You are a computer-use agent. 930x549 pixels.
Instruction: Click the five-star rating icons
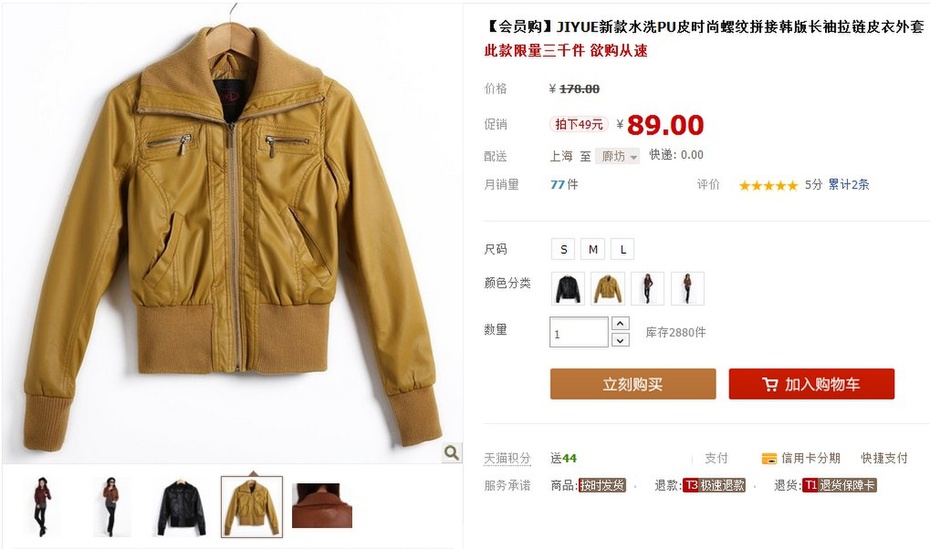coord(768,186)
